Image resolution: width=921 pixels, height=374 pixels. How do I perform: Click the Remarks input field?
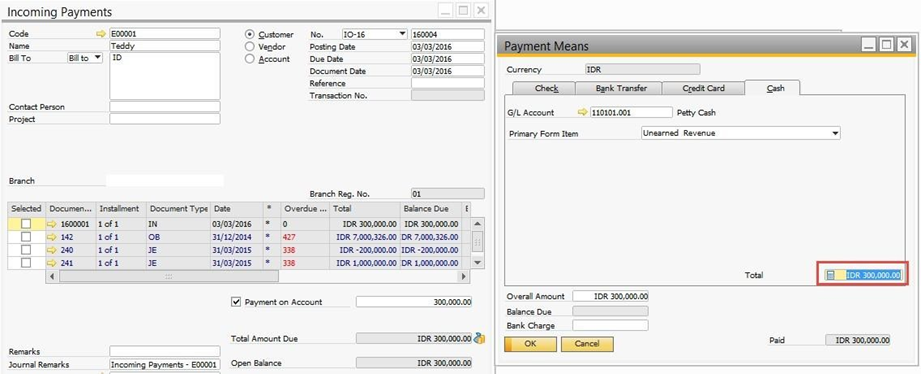[x=165, y=352]
